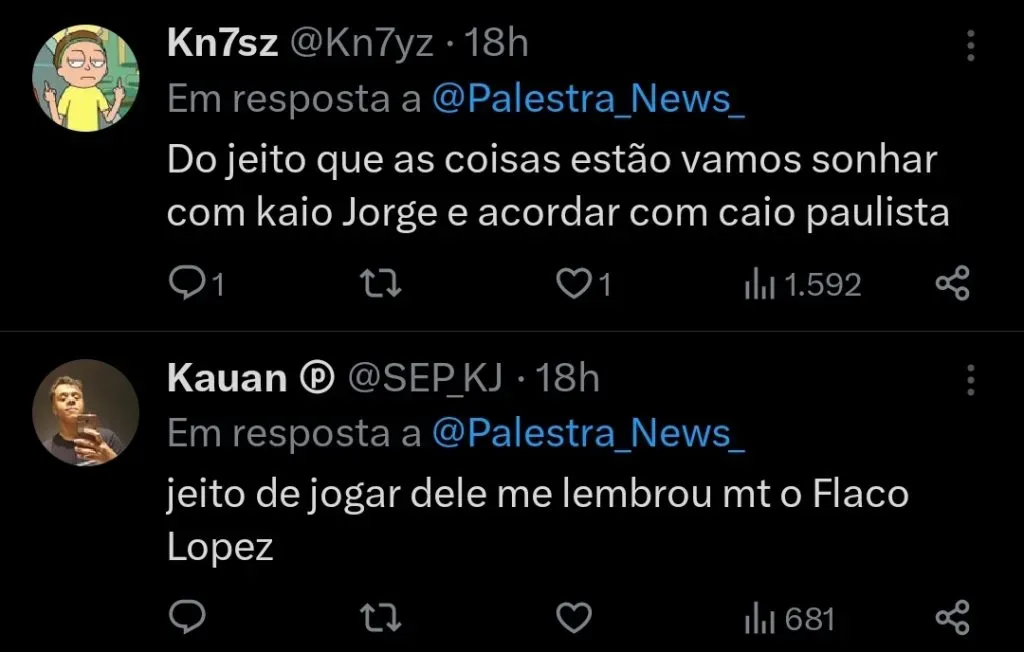
Task: Open @Palestra_News_ link in first reply
Action: [588, 98]
